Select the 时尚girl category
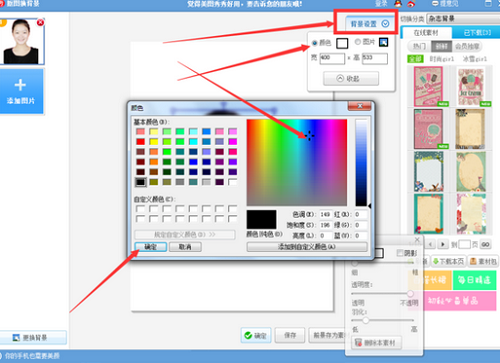The image size is (500, 363). pyautogui.click(x=442, y=59)
